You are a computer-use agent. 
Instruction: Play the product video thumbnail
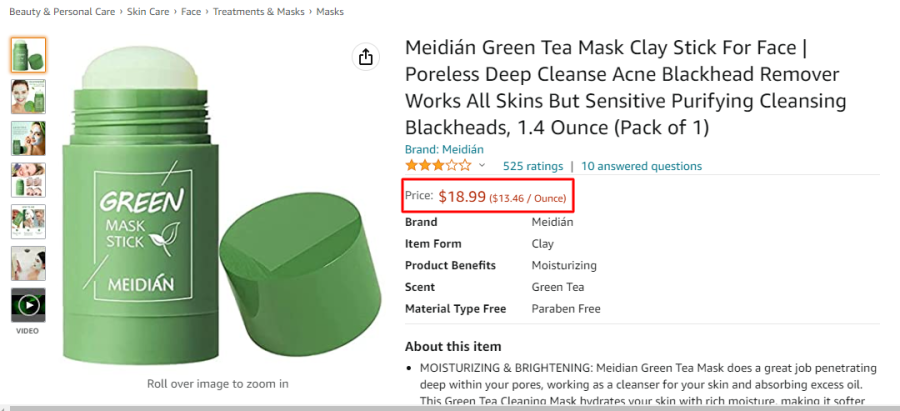pyautogui.click(x=28, y=305)
